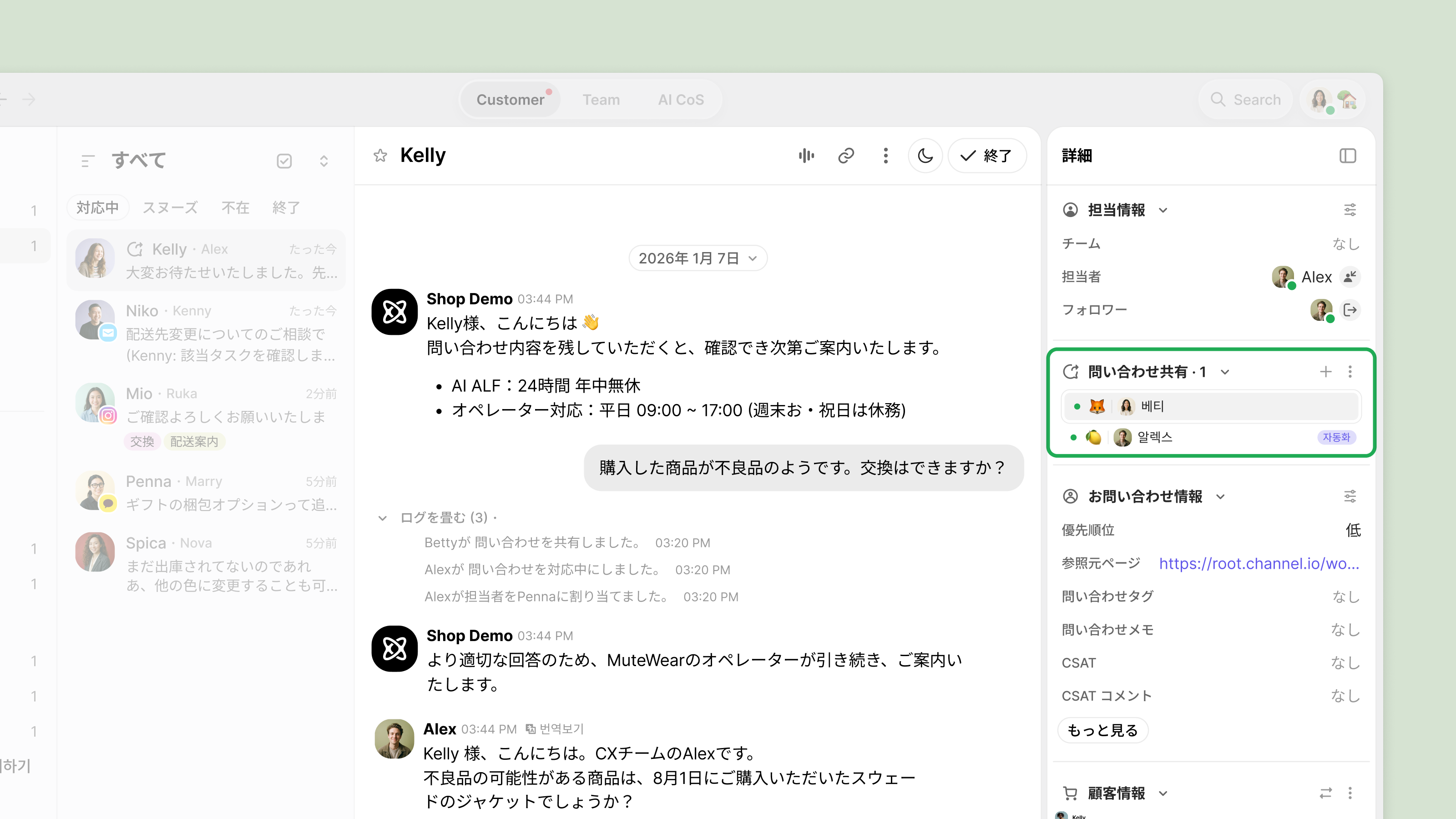Select the 対応中 filter tab
The height and width of the screenshot is (819, 1456).
coord(98,207)
